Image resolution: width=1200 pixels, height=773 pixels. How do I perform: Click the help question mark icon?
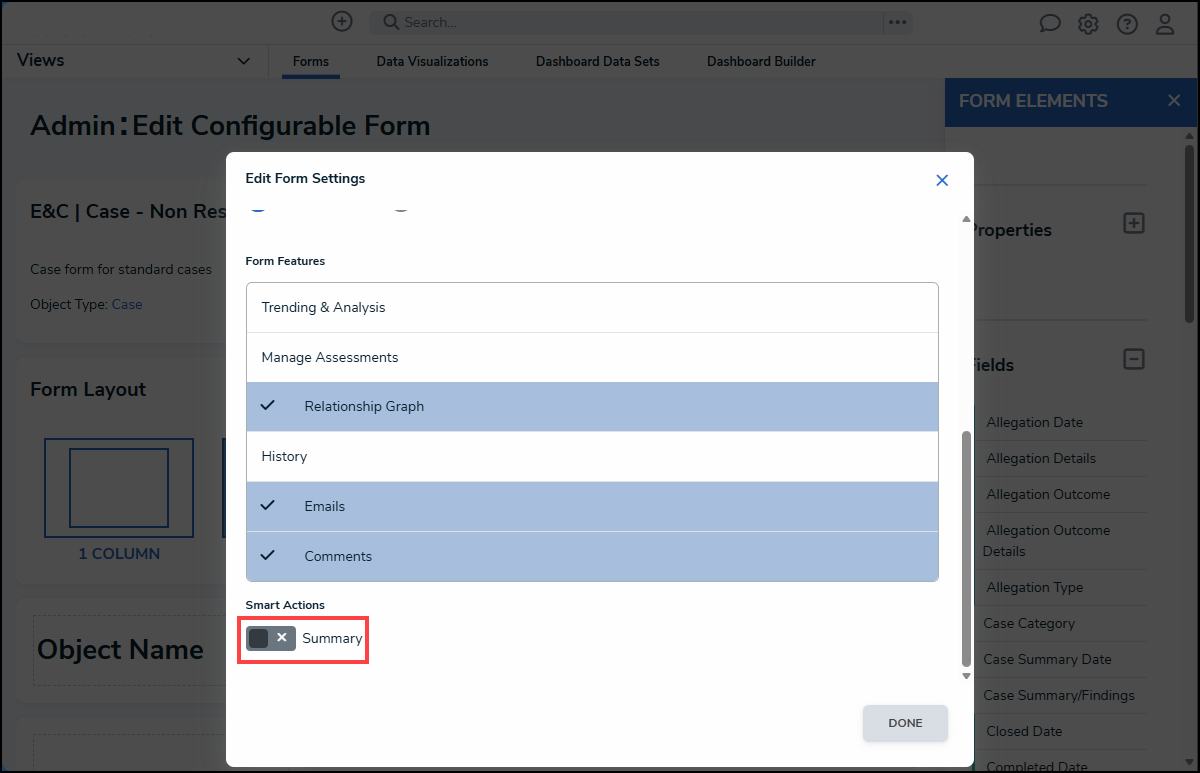point(1127,24)
